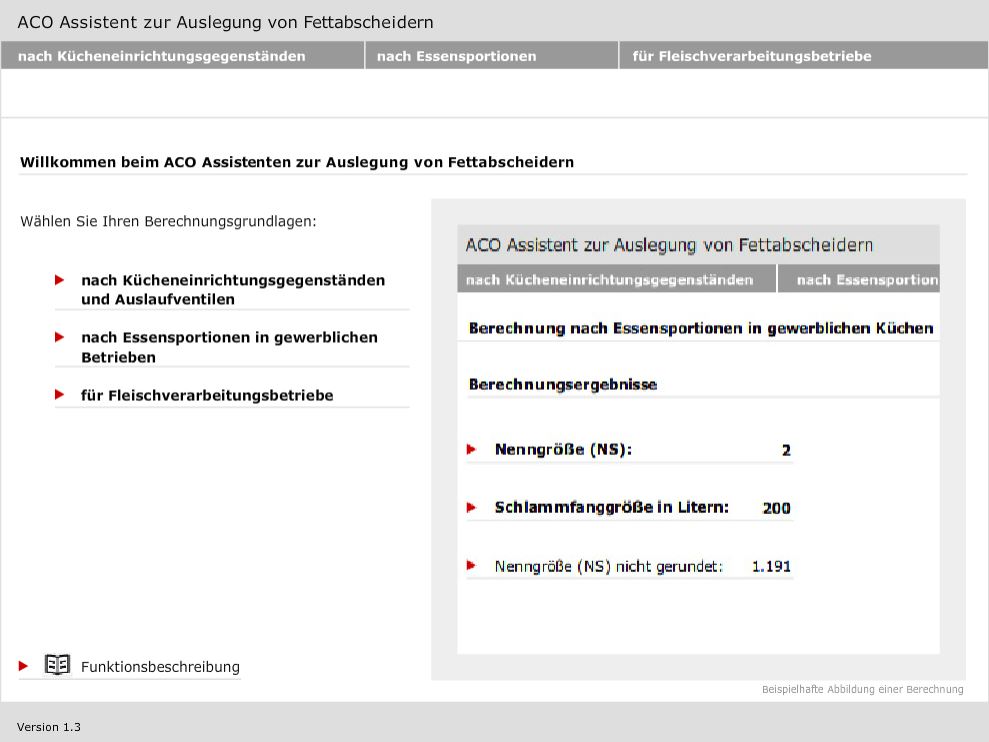This screenshot has height=742, width=989.
Task: Click 'Beispielhafte Abbildung einer Berechnung' caption
Action: point(862,689)
